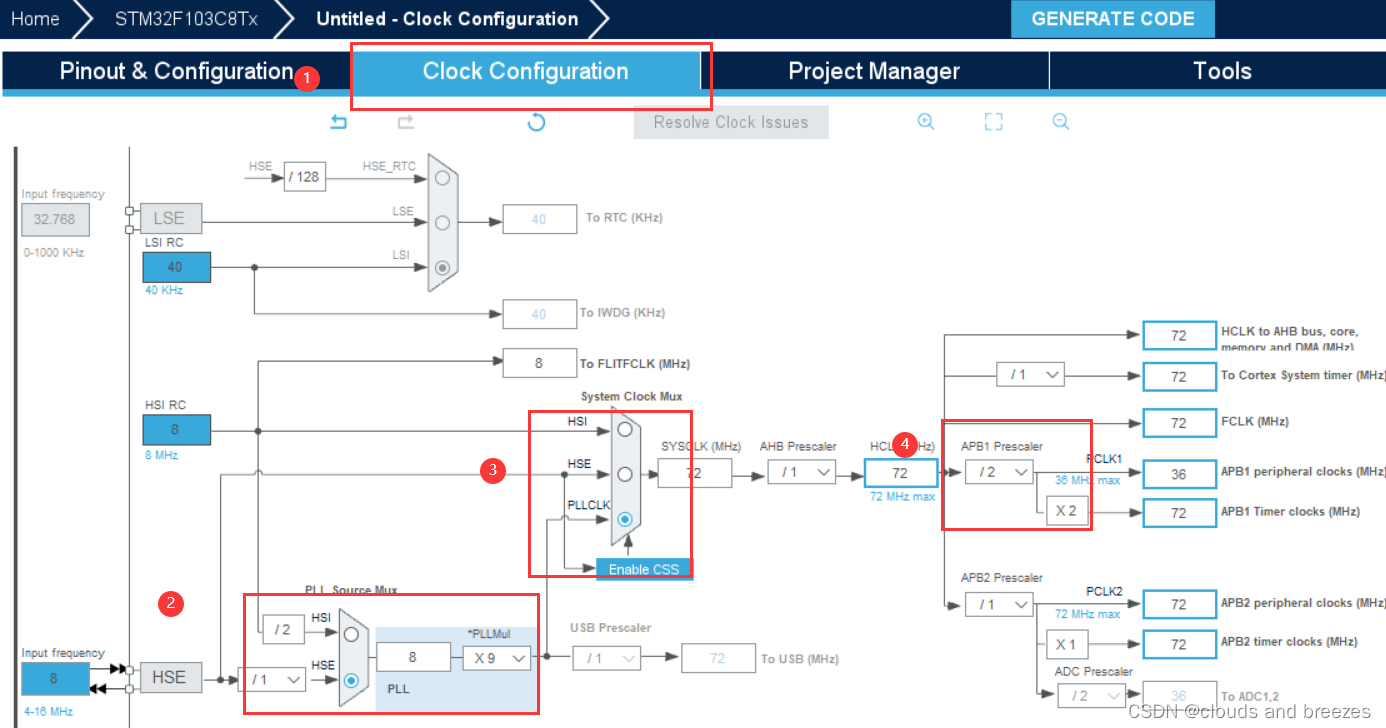Open the APB1 Prescaler dropdown
The height and width of the screenshot is (728, 1386).
[x=999, y=472]
